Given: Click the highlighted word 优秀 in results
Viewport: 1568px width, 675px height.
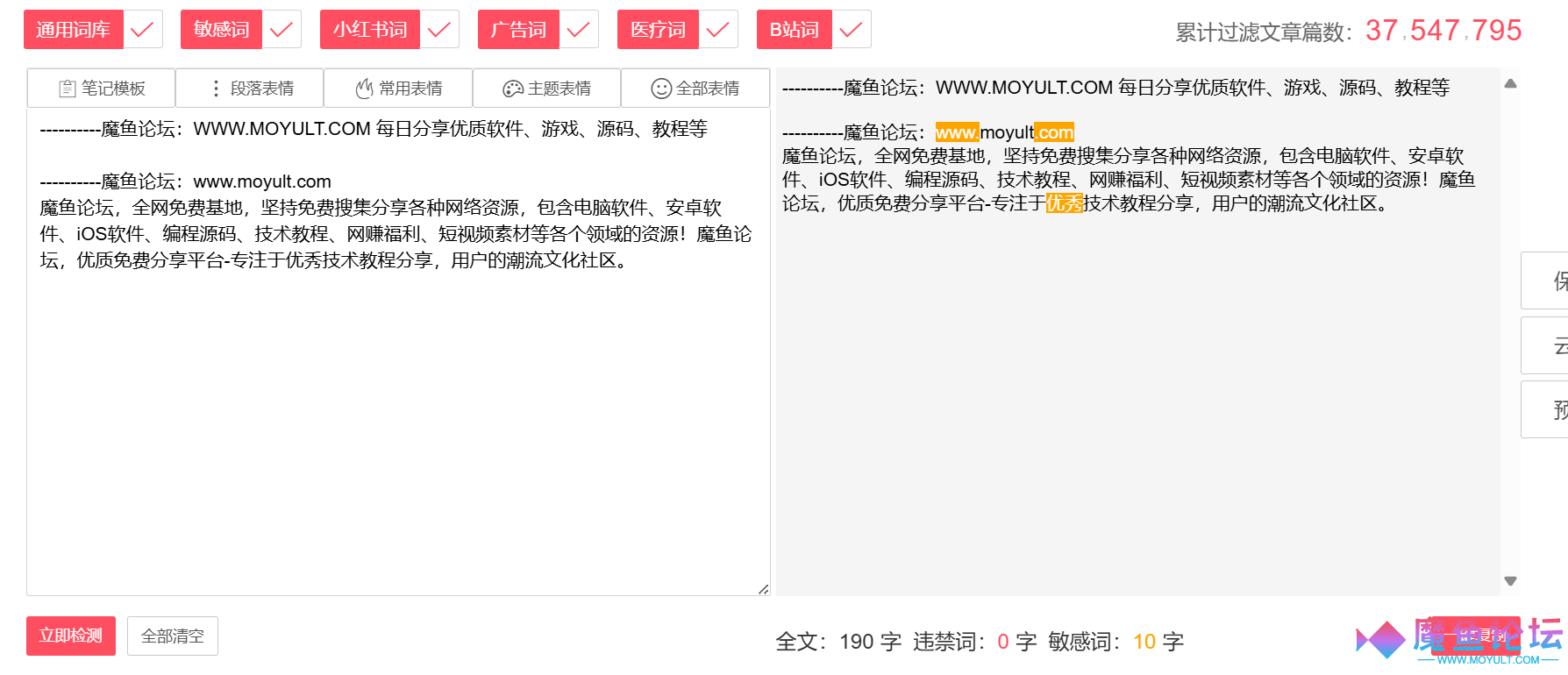Looking at the screenshot, I should (1065, 203).
